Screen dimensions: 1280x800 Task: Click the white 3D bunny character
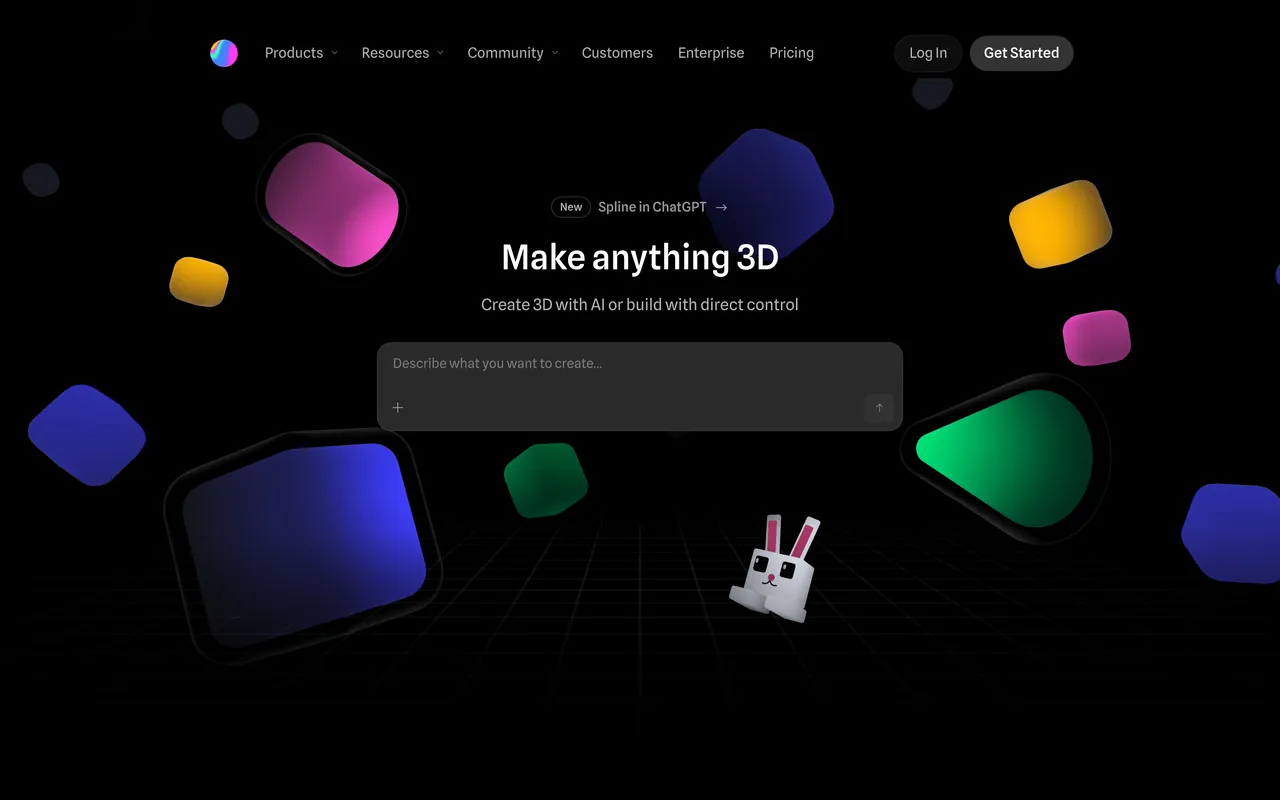tap(774, 568)
